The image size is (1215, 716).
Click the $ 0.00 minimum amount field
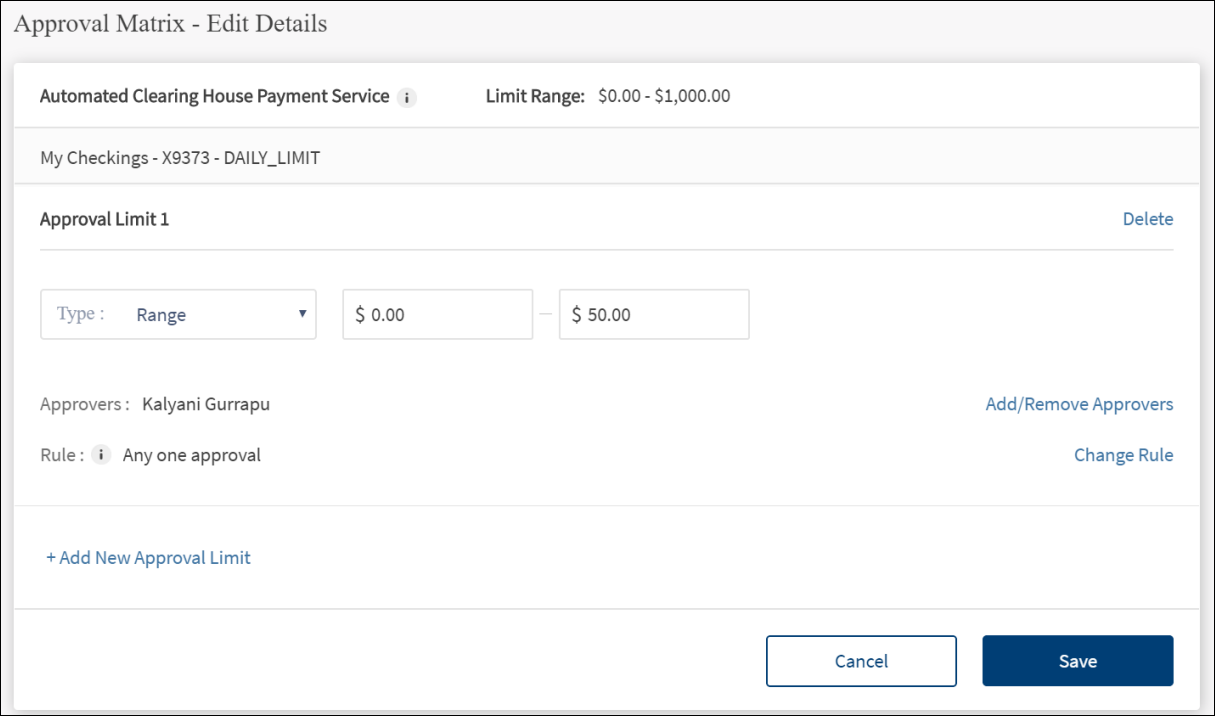pos(437,315)
